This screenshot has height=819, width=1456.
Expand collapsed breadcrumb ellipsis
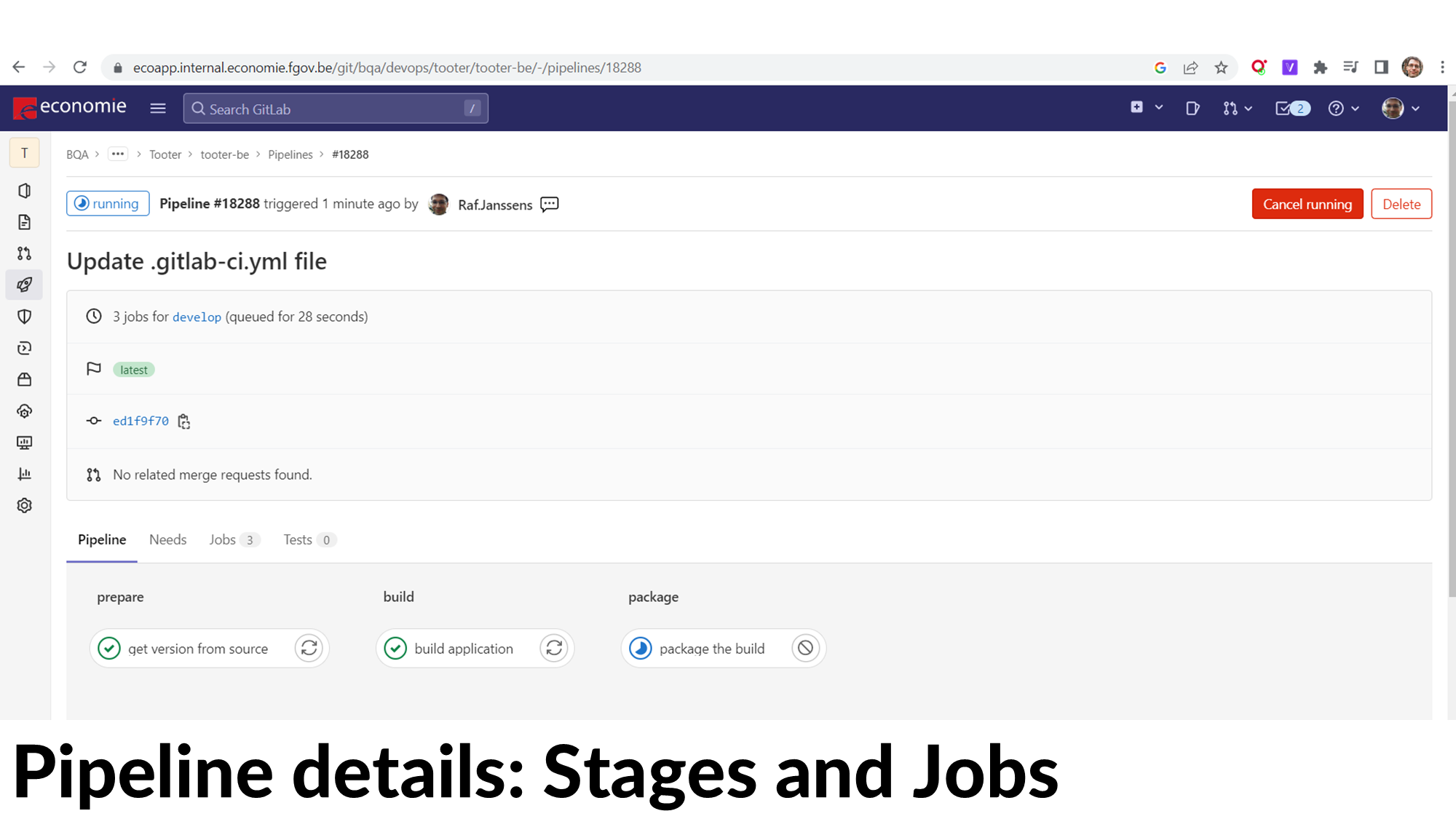click(118, 154)
